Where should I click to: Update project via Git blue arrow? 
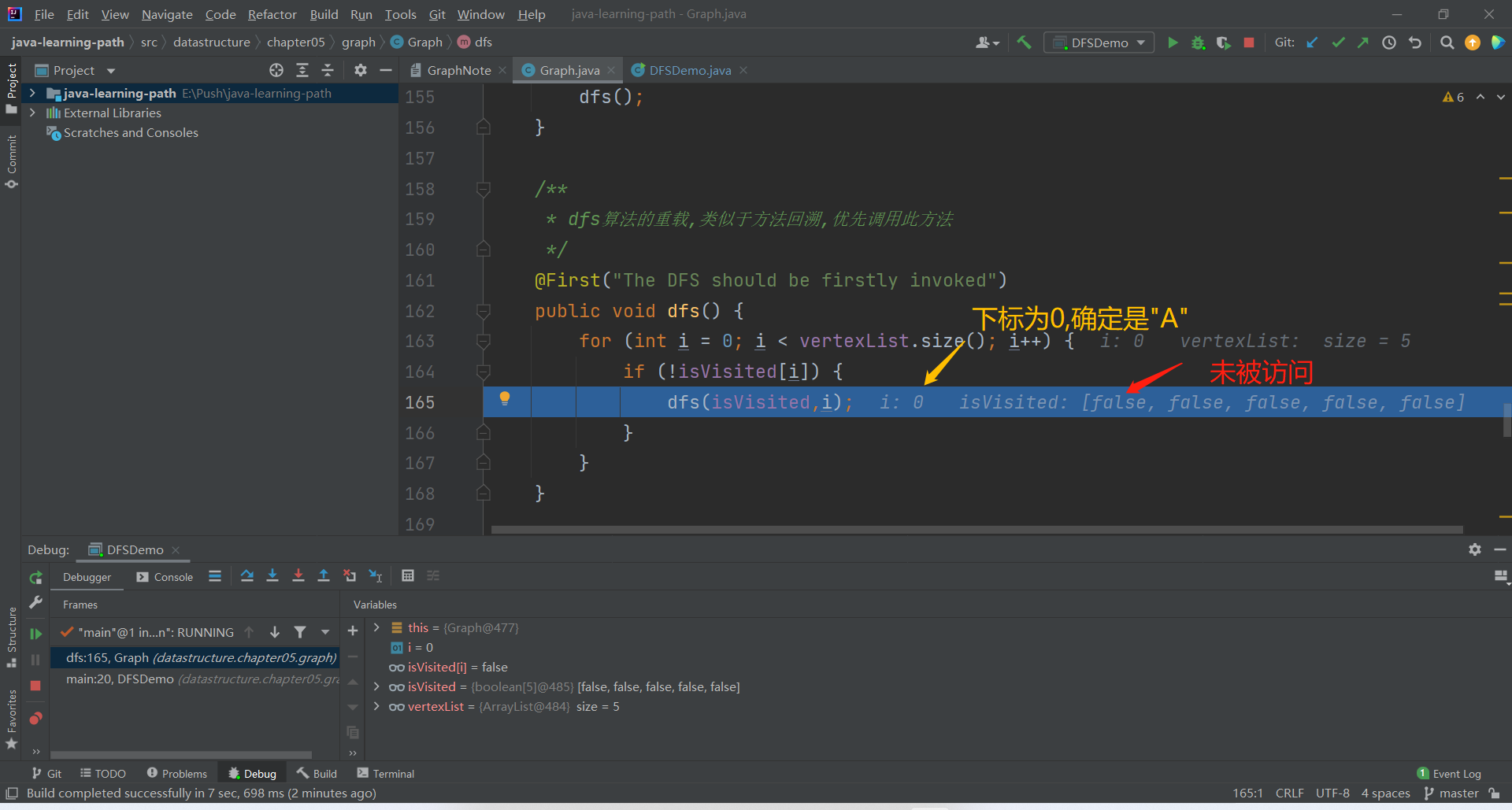pyautogui.click(x=1313, y=43)
